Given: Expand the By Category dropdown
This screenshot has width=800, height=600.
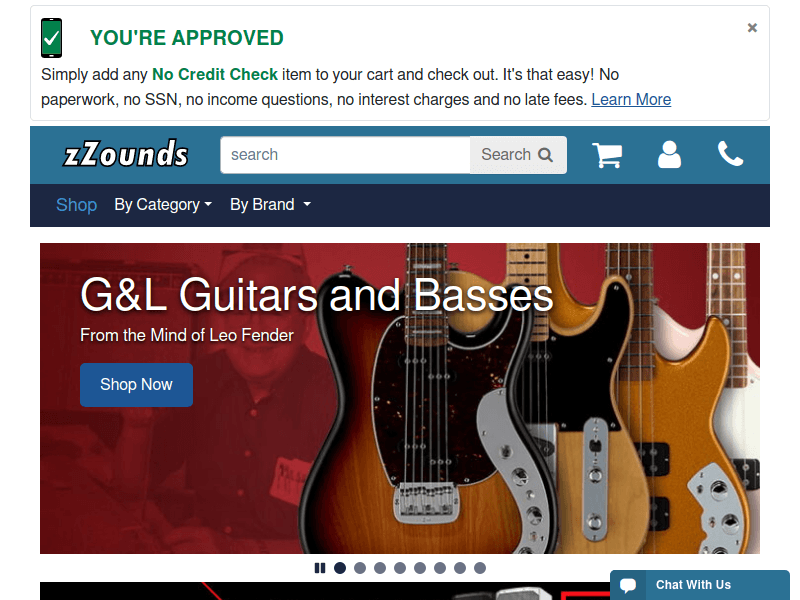Looking at the screenshot, I should (163, 205).
